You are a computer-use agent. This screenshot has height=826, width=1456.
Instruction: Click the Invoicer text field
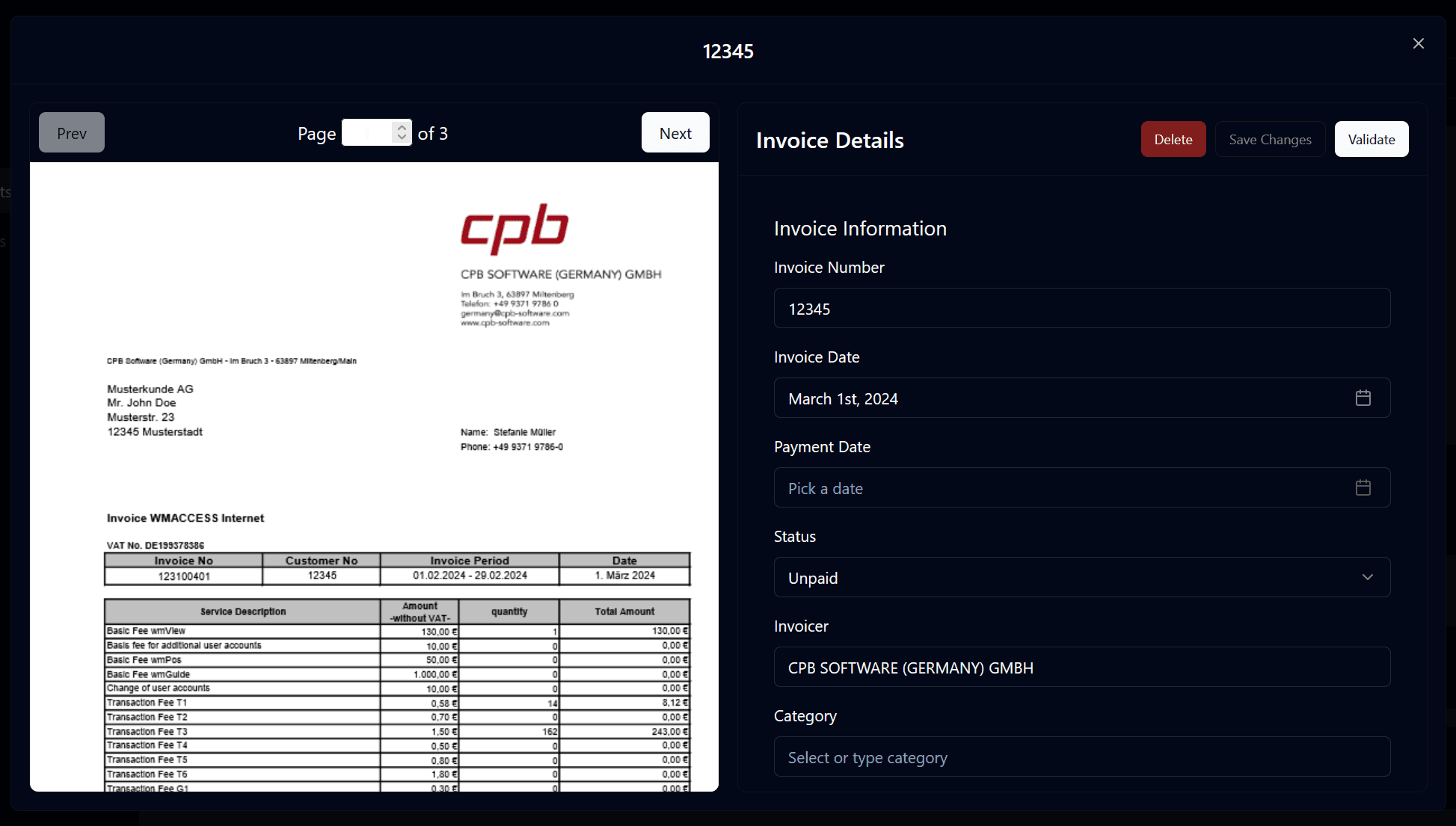pyautogui.click(x=1081, y=667)
